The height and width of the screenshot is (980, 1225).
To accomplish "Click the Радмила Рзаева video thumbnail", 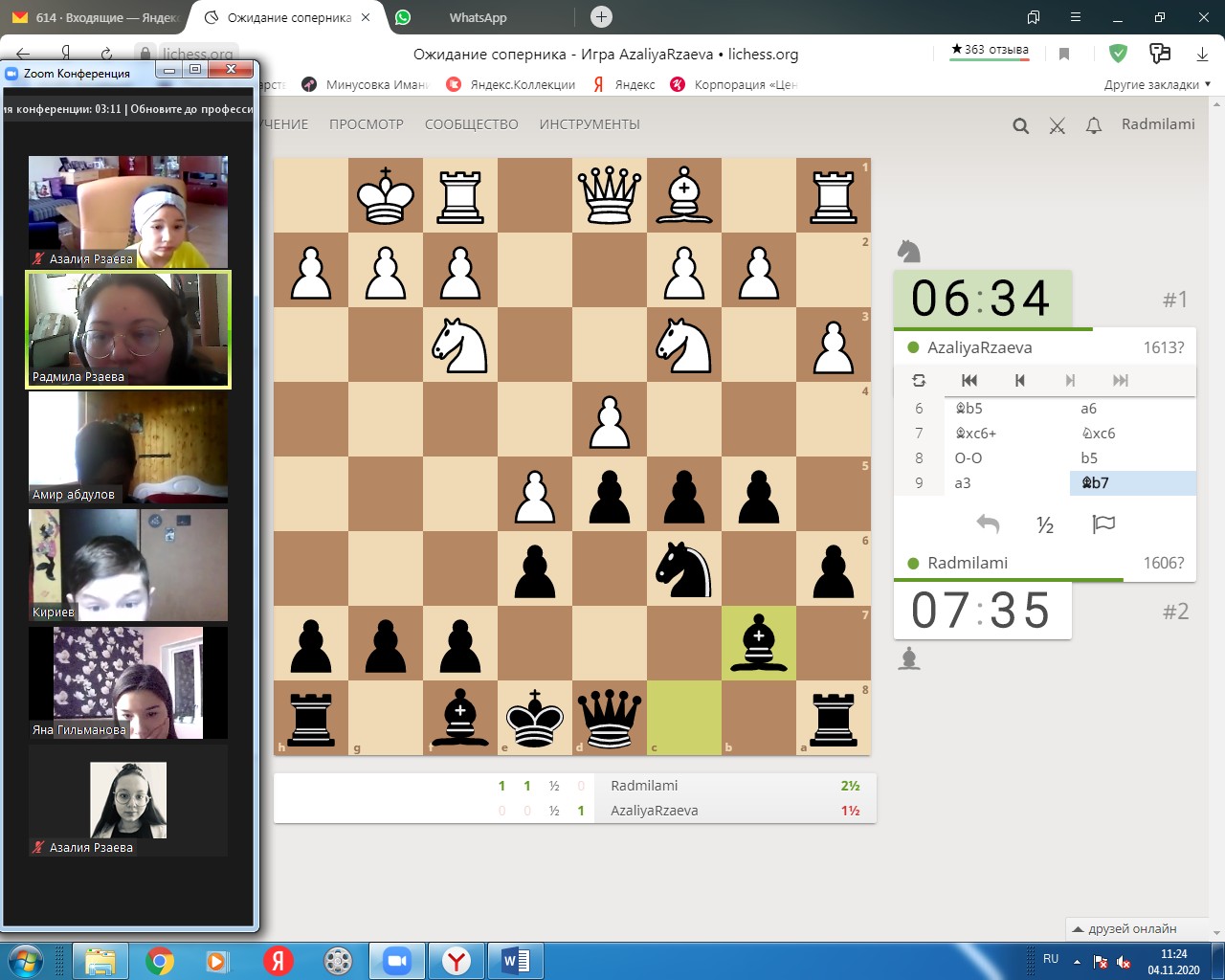I will point(128,330).
